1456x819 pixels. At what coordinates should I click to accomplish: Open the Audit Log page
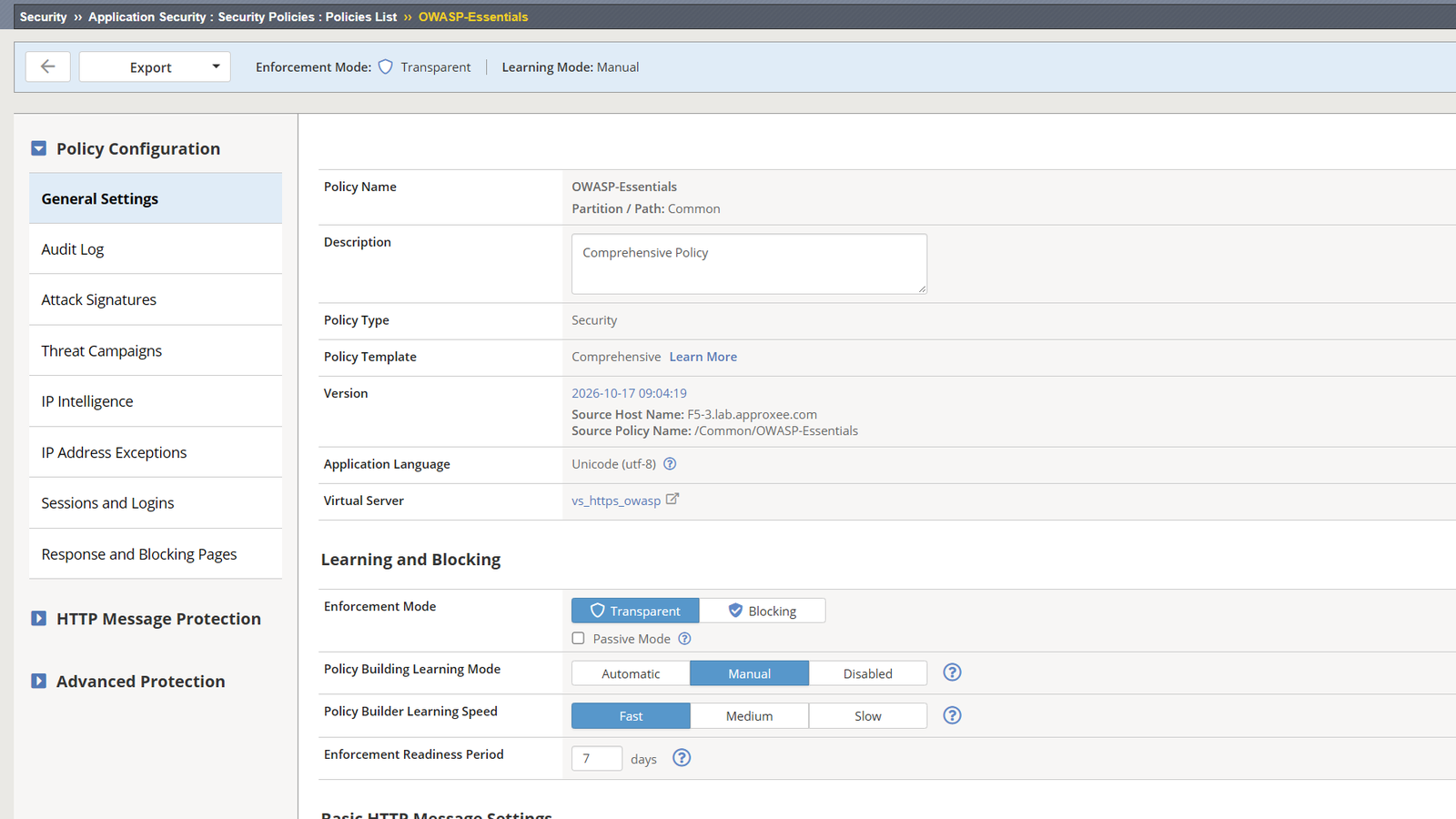(x=156, y=249)
